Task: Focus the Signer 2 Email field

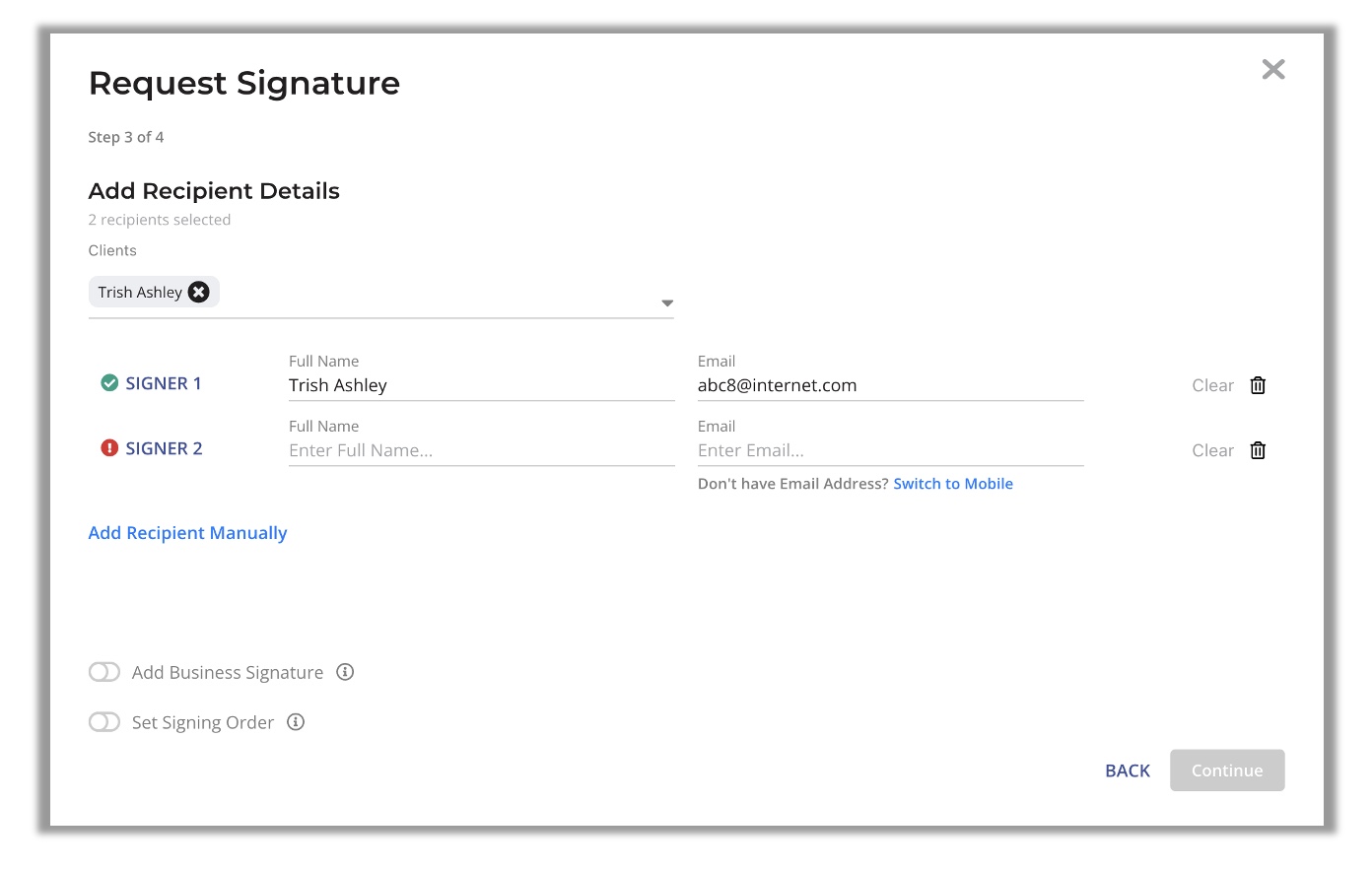Action: (891, 451)
